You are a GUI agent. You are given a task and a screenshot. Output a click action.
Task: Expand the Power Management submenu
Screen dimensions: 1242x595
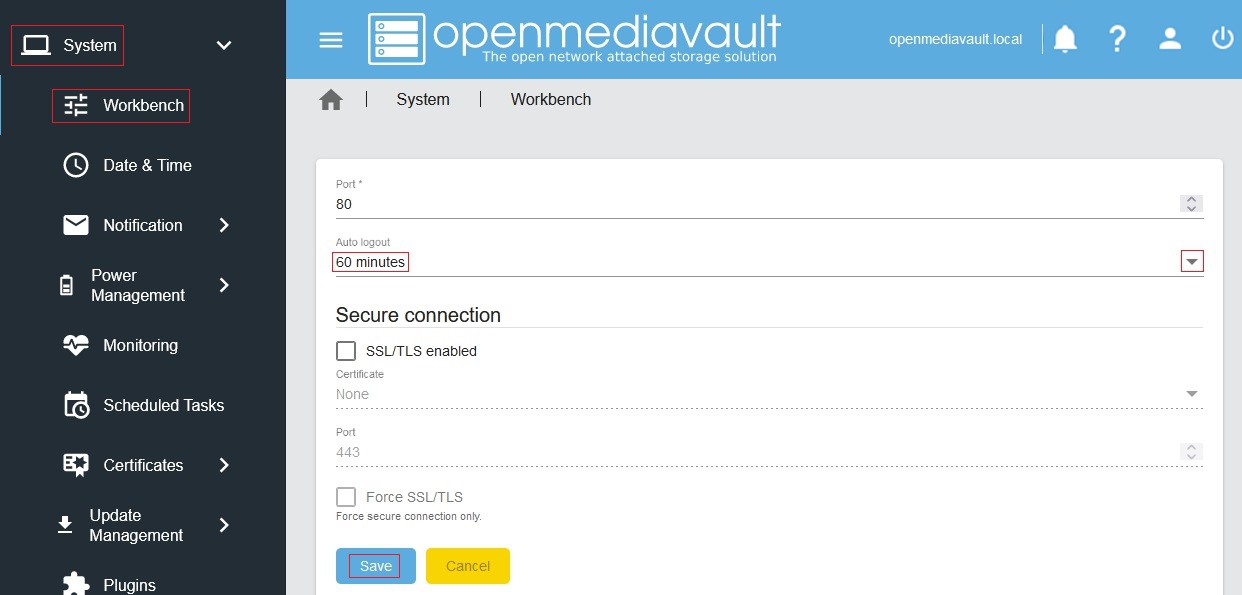point(224,285)
